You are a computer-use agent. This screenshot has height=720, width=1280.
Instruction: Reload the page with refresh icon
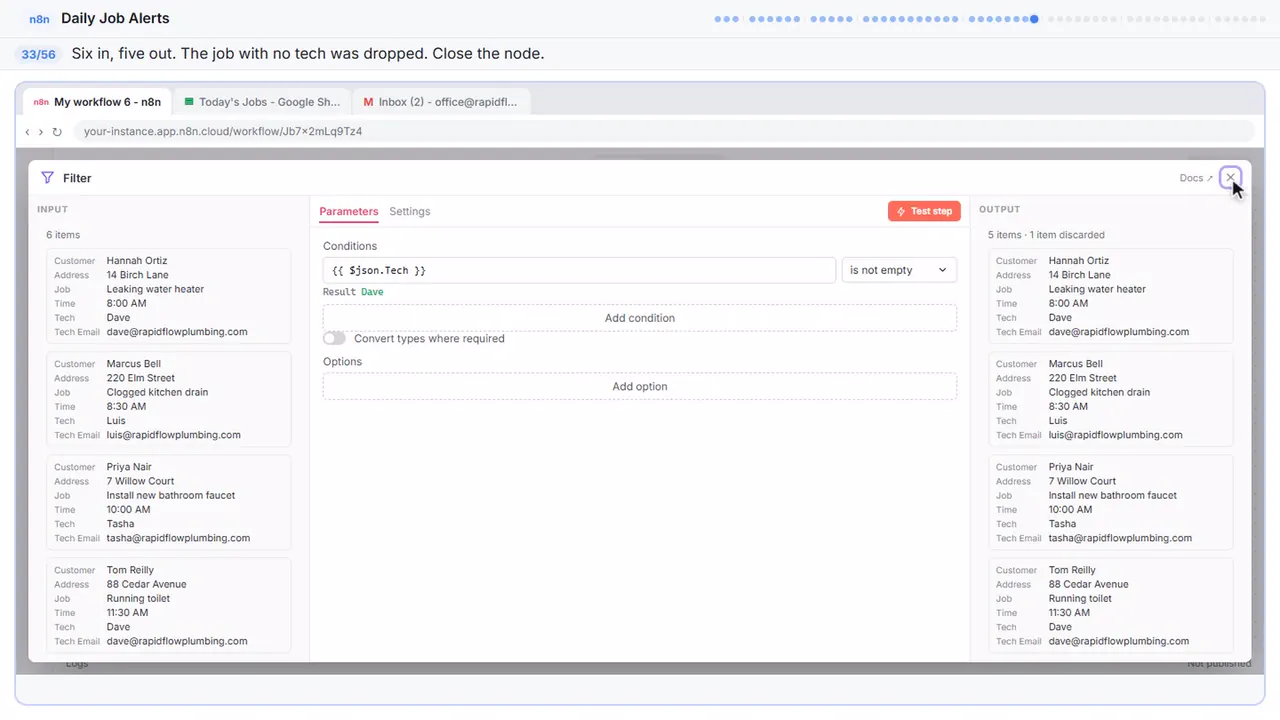pyautogui.click(x=57, y=131)
